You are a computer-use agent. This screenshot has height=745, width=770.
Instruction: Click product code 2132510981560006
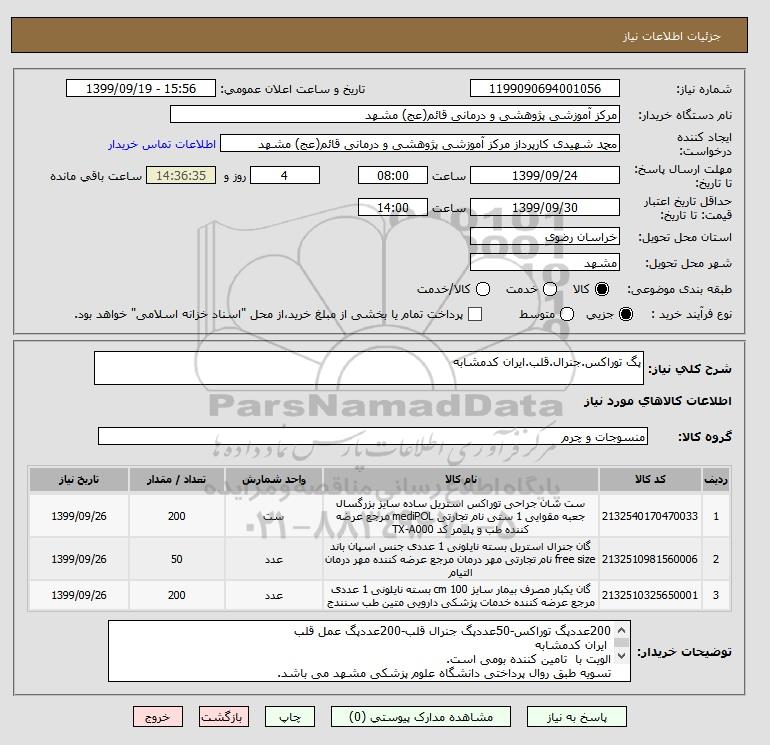tap(650, 559)
